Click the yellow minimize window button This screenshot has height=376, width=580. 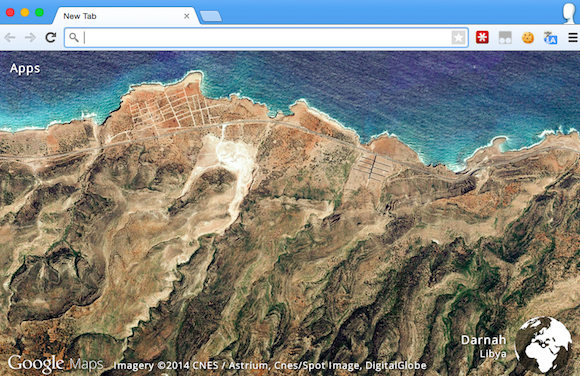(x=25, y=13)
